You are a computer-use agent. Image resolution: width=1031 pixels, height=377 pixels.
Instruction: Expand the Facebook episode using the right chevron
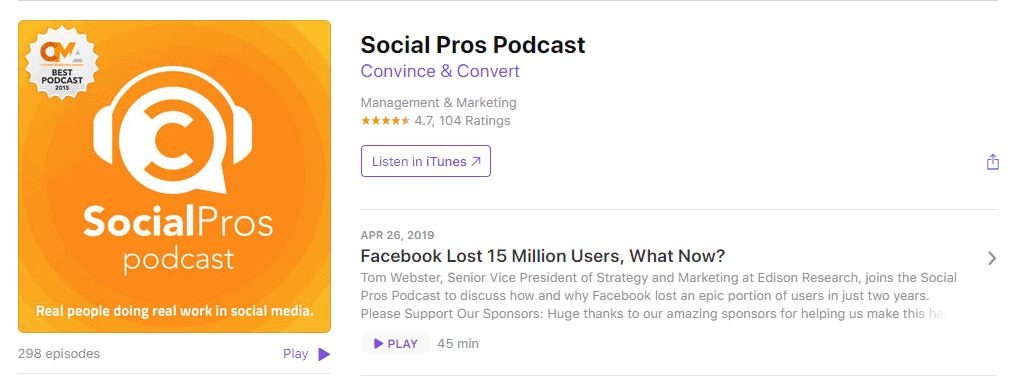[x=992, y=258]
